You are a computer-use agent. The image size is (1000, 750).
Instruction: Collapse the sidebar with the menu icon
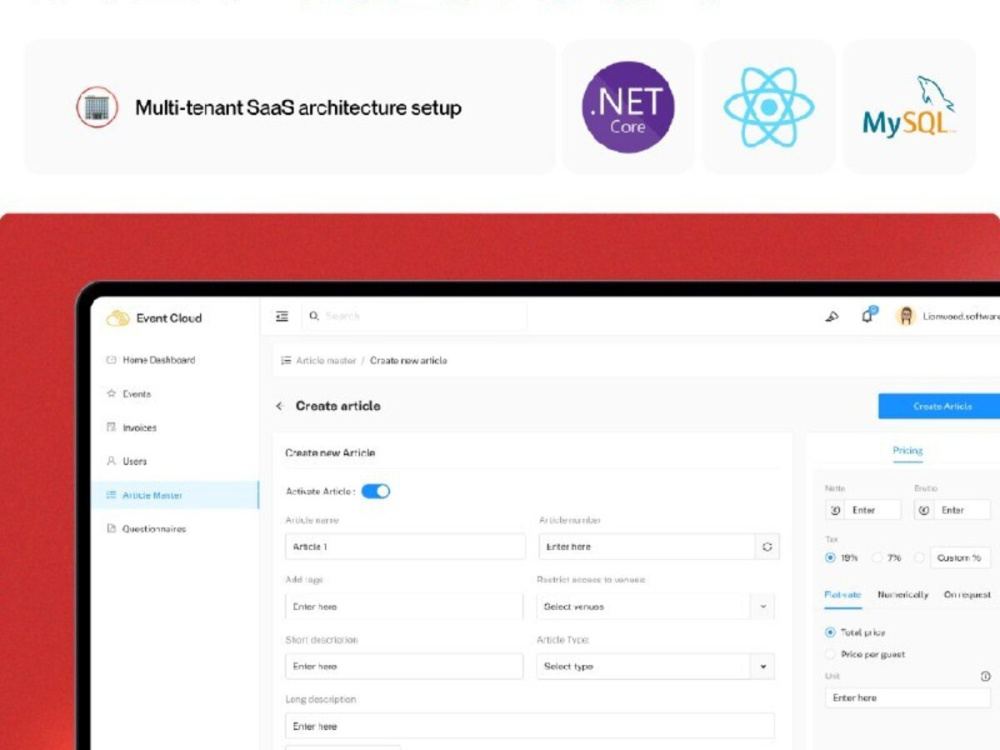pyautogui.click(x=282, y=316)
